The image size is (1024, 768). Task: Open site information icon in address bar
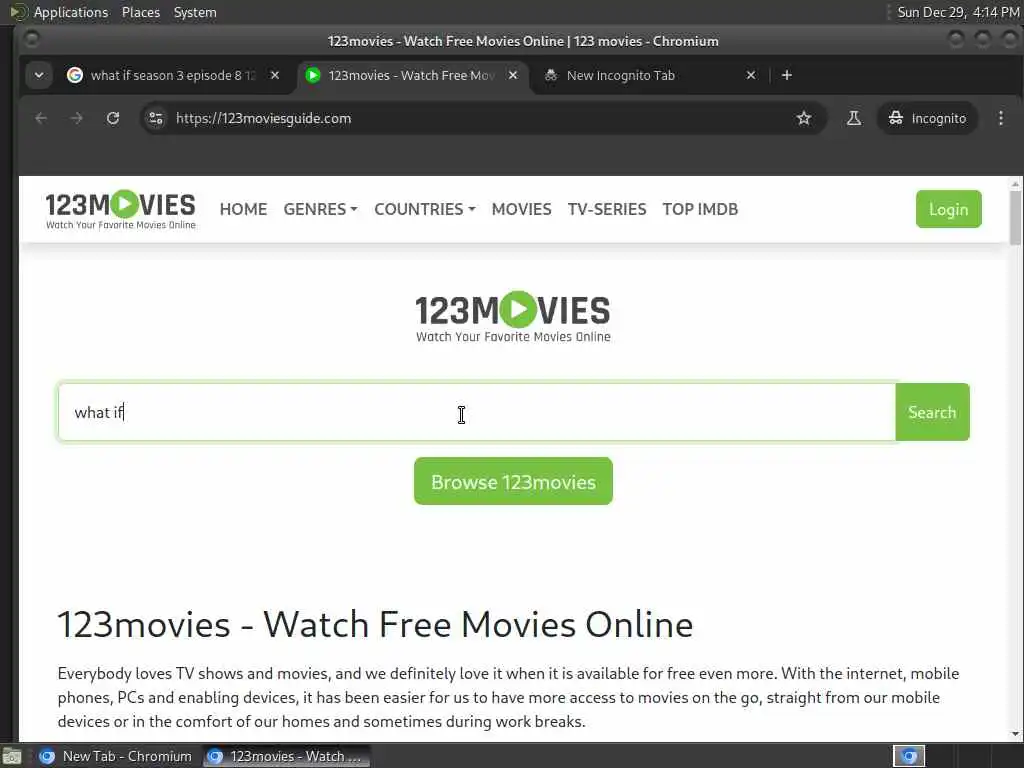[x=155, y=118]
